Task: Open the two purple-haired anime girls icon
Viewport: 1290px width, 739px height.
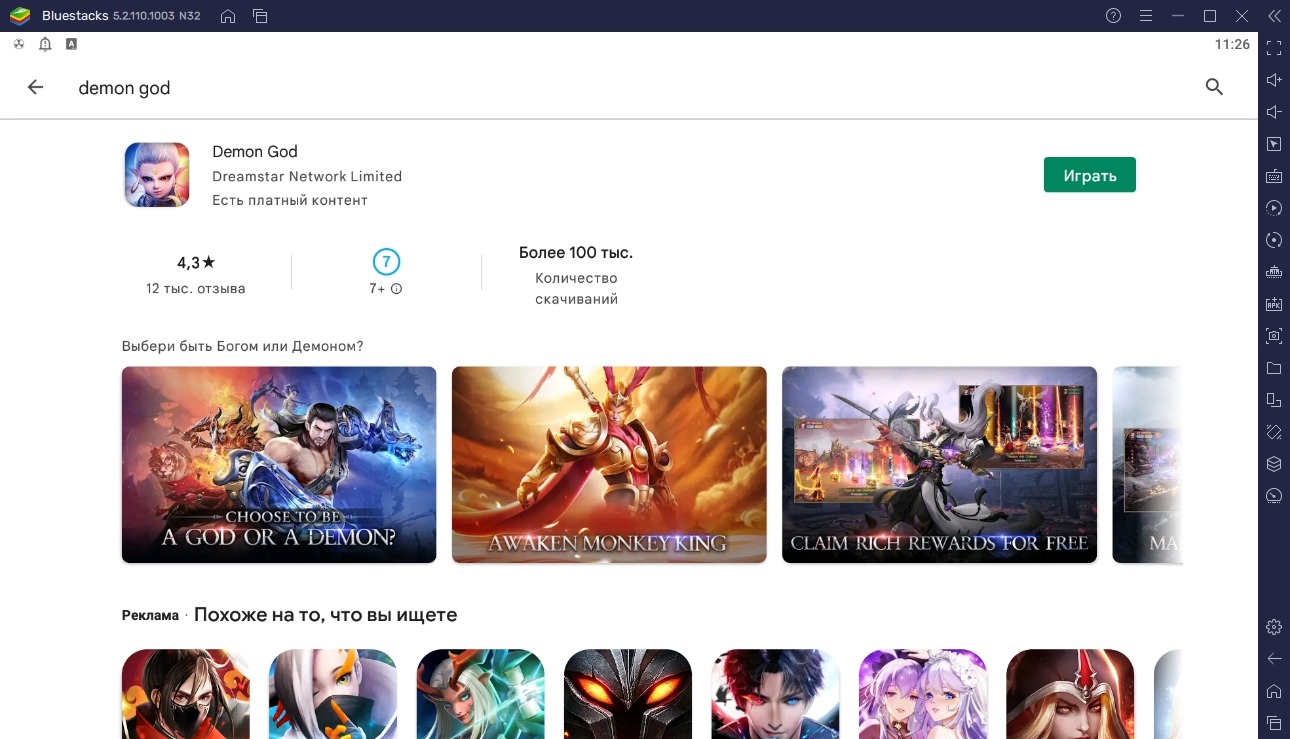Action: click(x=923, y=694)
